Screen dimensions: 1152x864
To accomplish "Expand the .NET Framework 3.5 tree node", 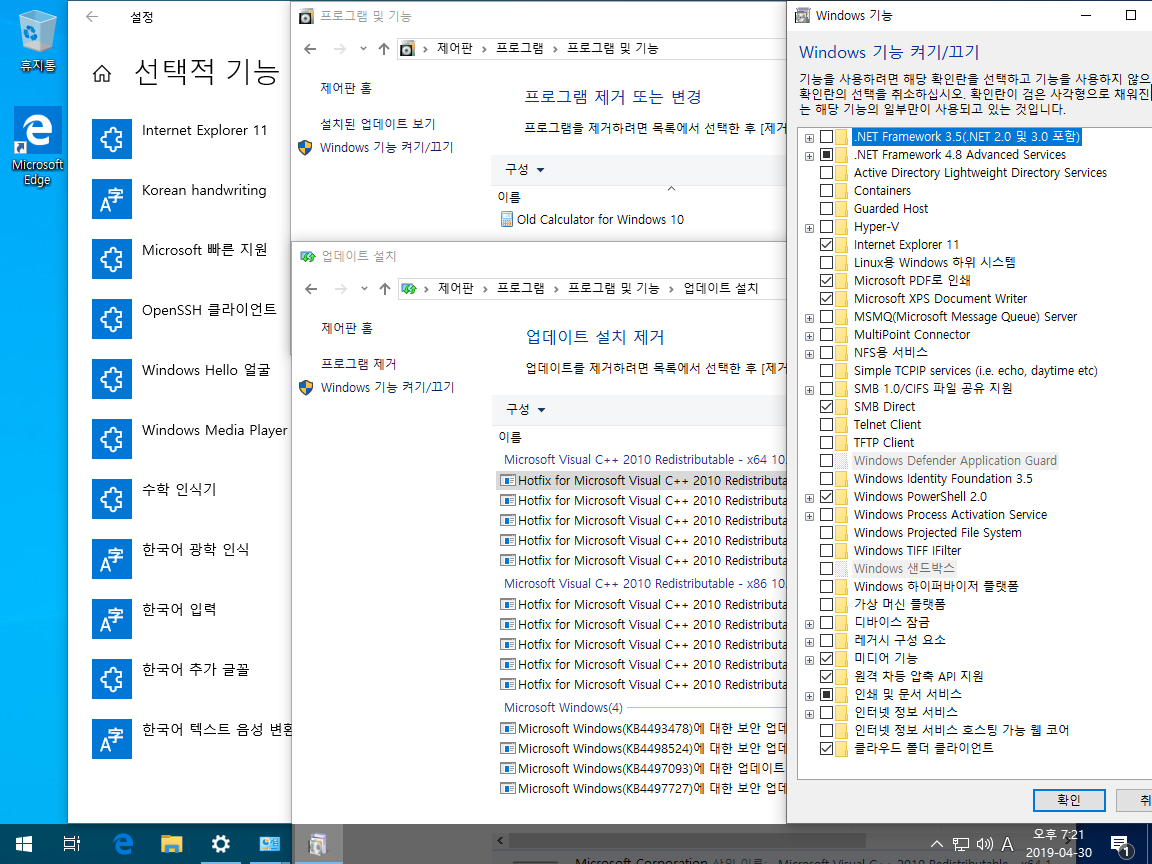I will (x=809, y=138).
